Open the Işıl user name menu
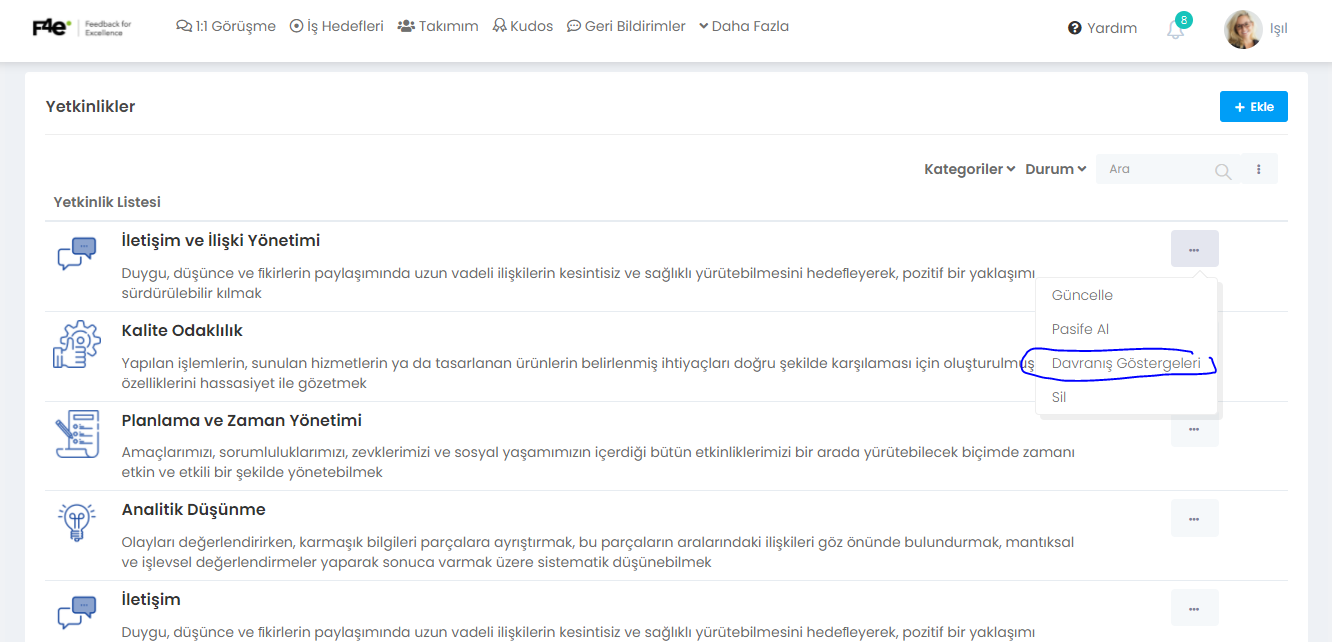This screenshot has height=642, width=1332. 1279,29
